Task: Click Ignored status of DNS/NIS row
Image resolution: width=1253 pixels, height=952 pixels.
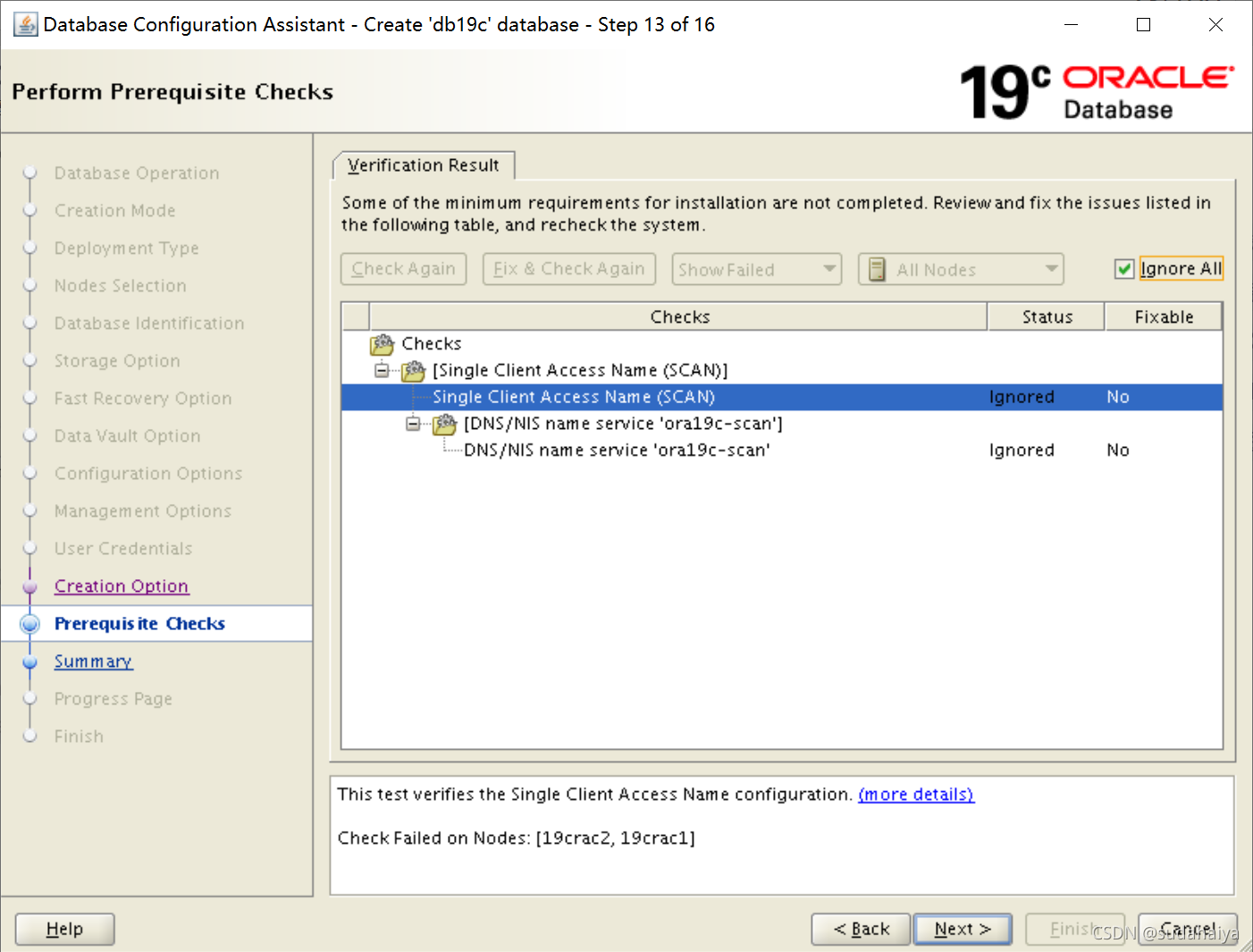Action: click(x=1022, y=451)
